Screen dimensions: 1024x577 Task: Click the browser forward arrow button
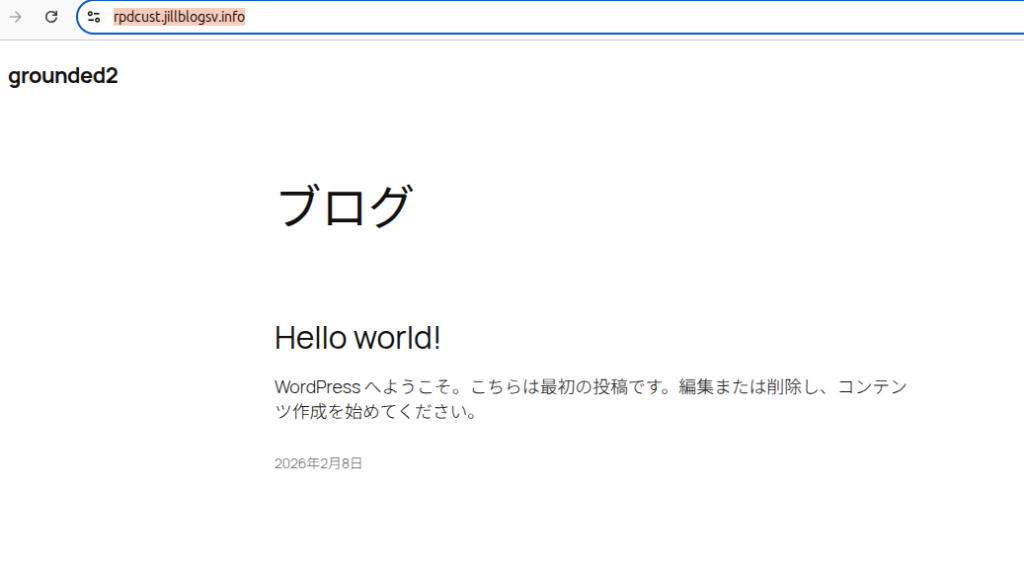16,17
